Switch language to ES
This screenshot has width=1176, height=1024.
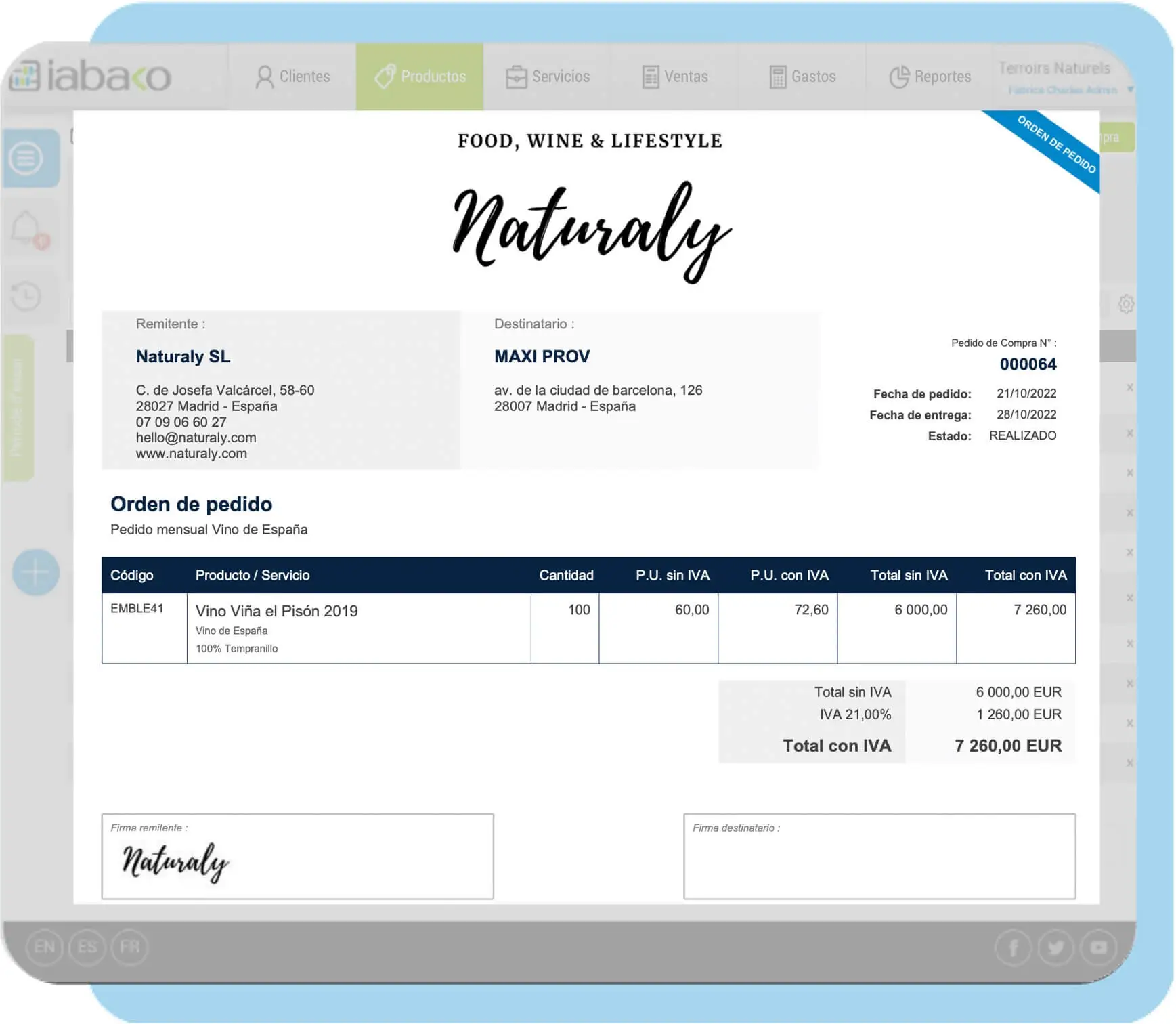pyautogui.click(x=87, y=947)
